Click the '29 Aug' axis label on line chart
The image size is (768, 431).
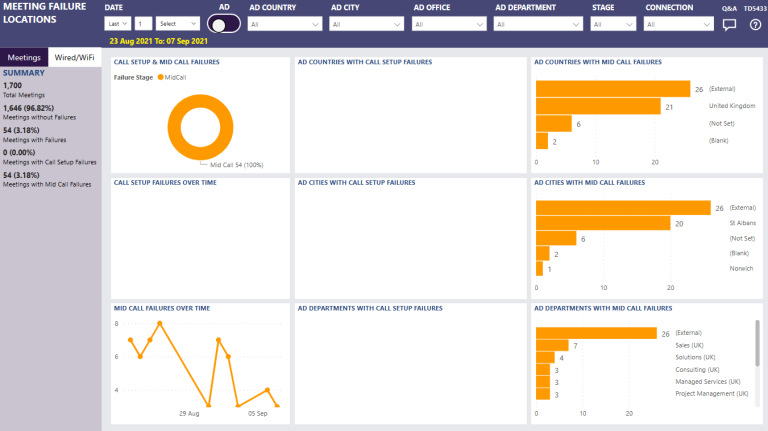coord(189,413)
